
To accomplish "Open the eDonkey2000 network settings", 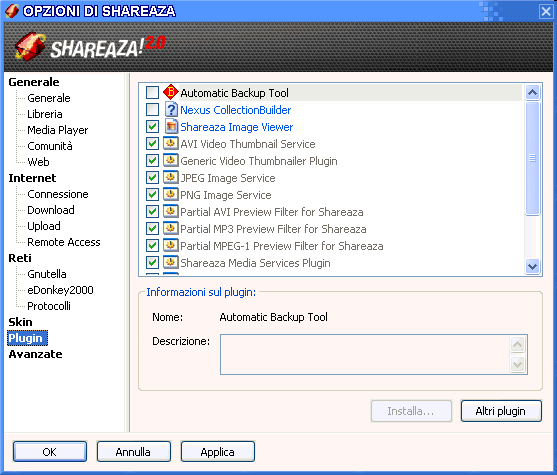I will click(x=60, y=290).
